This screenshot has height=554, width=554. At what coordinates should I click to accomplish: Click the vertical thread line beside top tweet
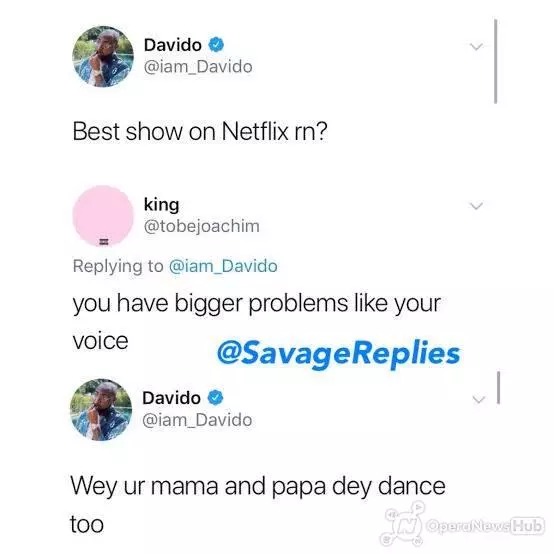(x=495, y=61)
